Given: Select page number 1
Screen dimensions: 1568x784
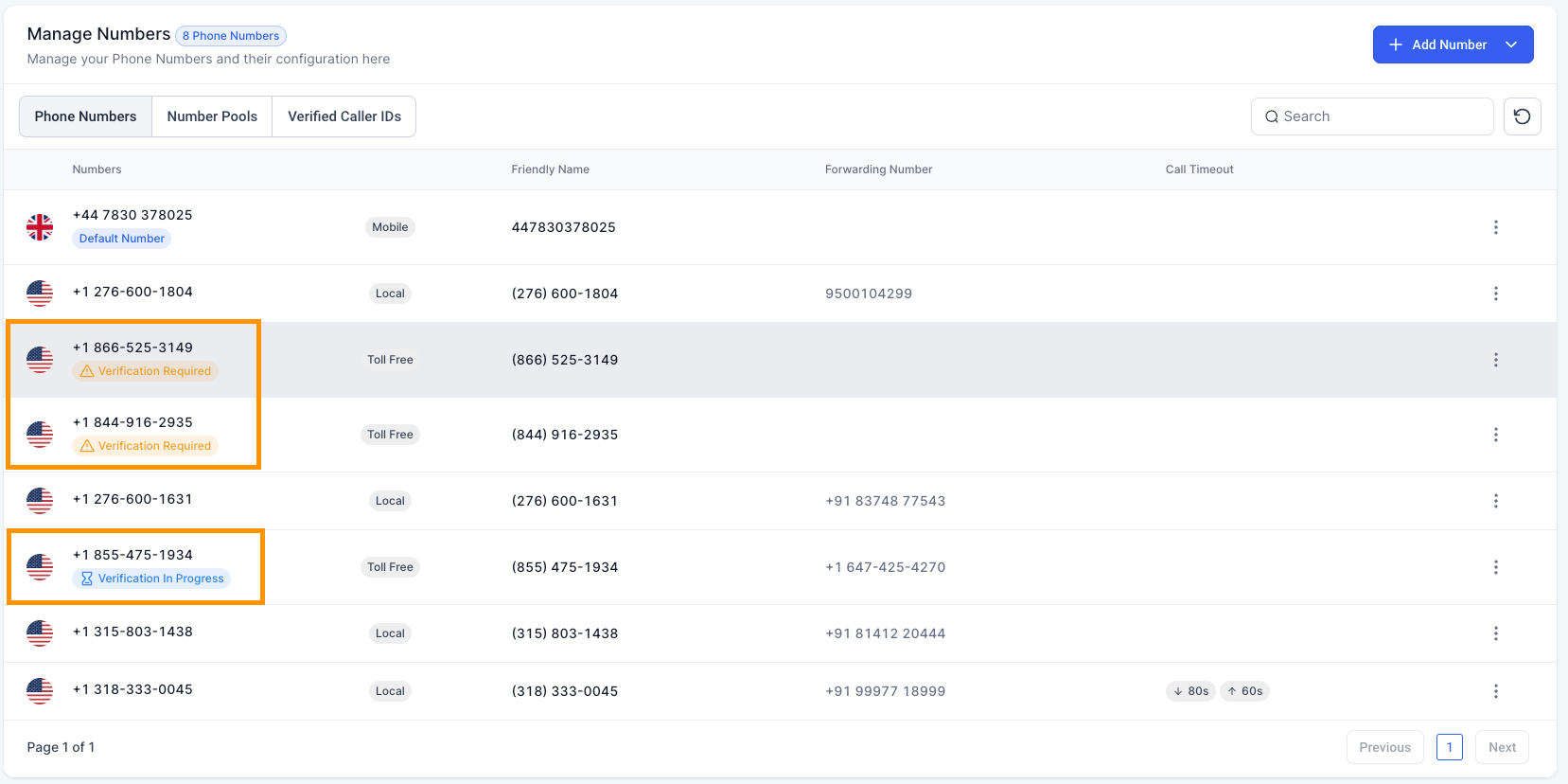Looking at the screenshot, I should 1449,747.
